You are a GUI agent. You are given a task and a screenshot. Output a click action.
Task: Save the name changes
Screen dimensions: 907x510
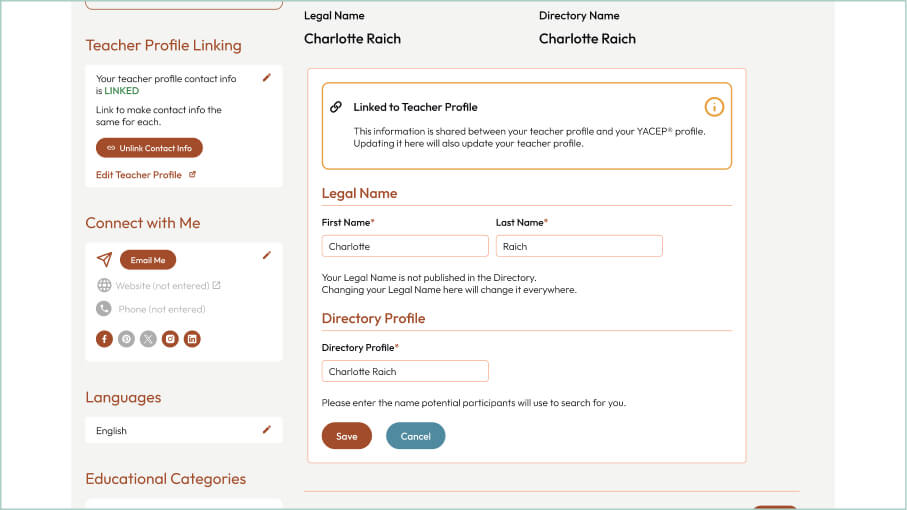point(346,436)
